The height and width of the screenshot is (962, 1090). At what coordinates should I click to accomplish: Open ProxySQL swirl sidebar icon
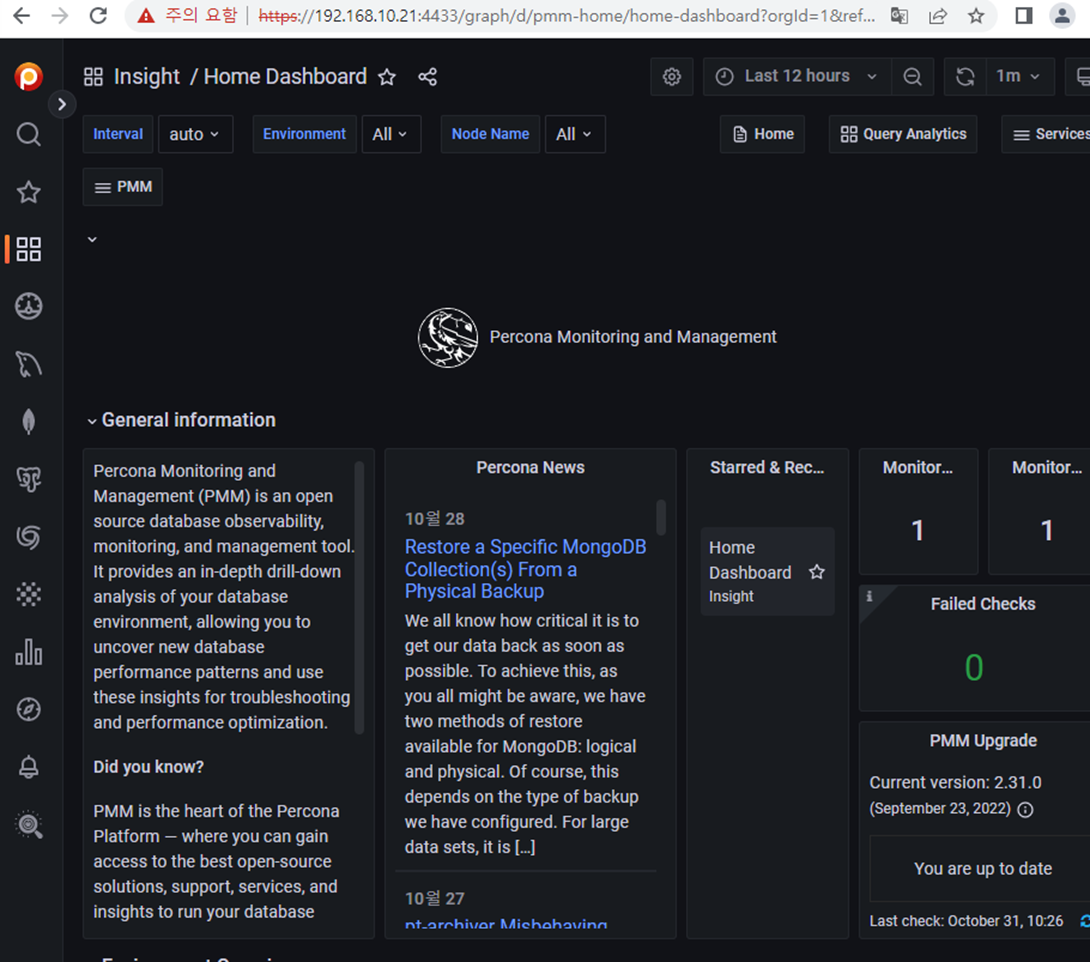point(29,537)
